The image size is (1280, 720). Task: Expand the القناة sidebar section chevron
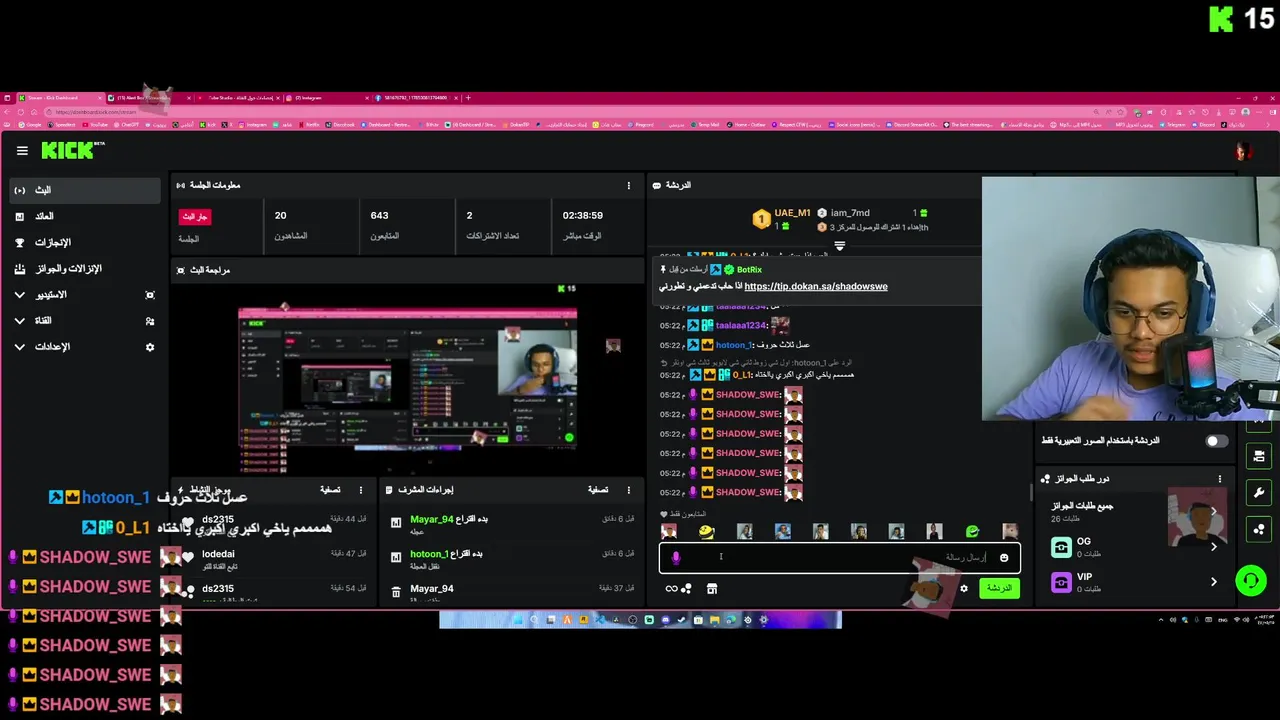(x=20, y=321)
